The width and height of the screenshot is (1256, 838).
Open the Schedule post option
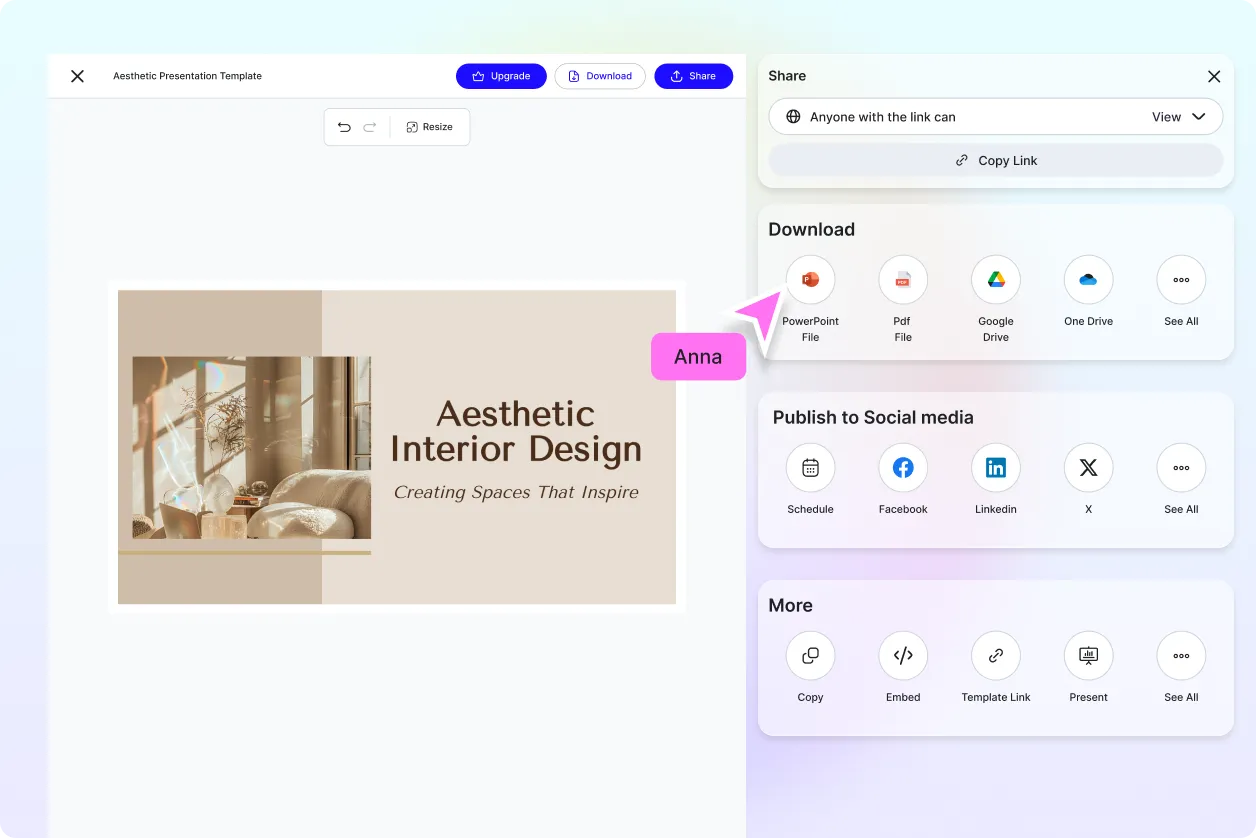[810, 468]
